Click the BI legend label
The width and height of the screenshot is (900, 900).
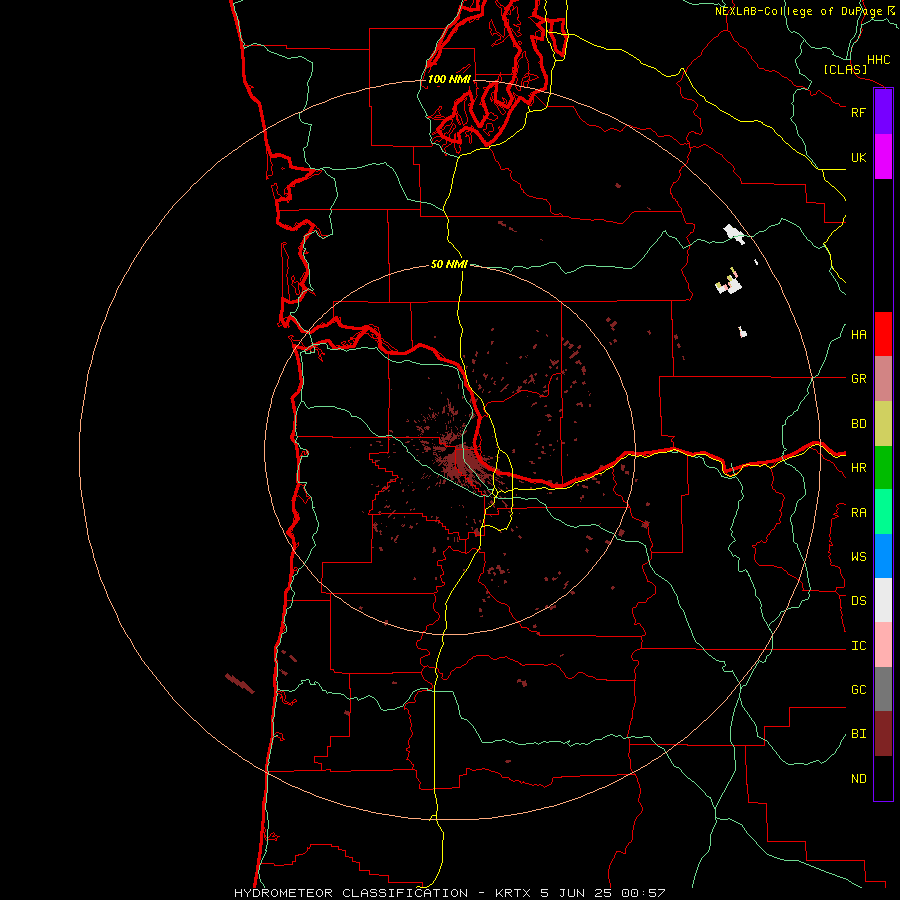[858, 734]
